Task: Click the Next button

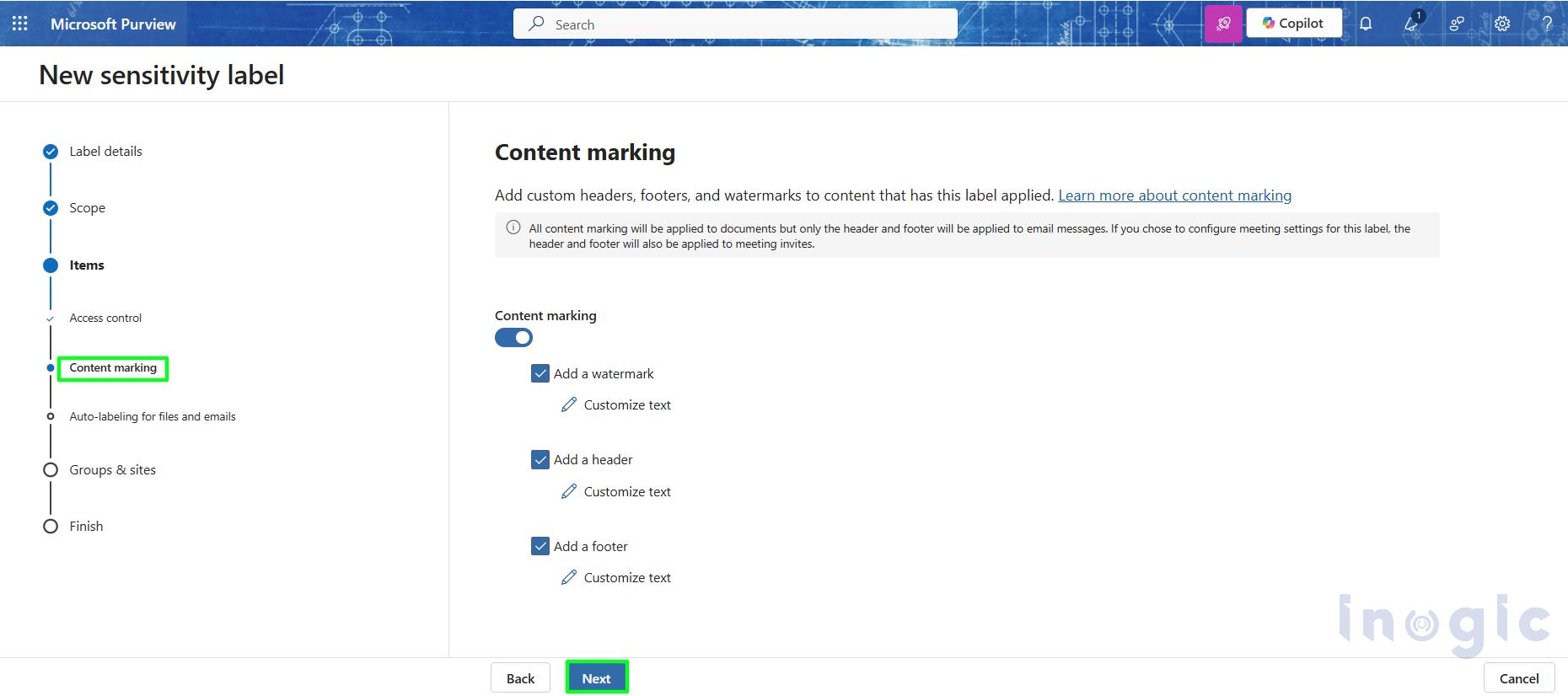Action: click(x=596, y=678)
